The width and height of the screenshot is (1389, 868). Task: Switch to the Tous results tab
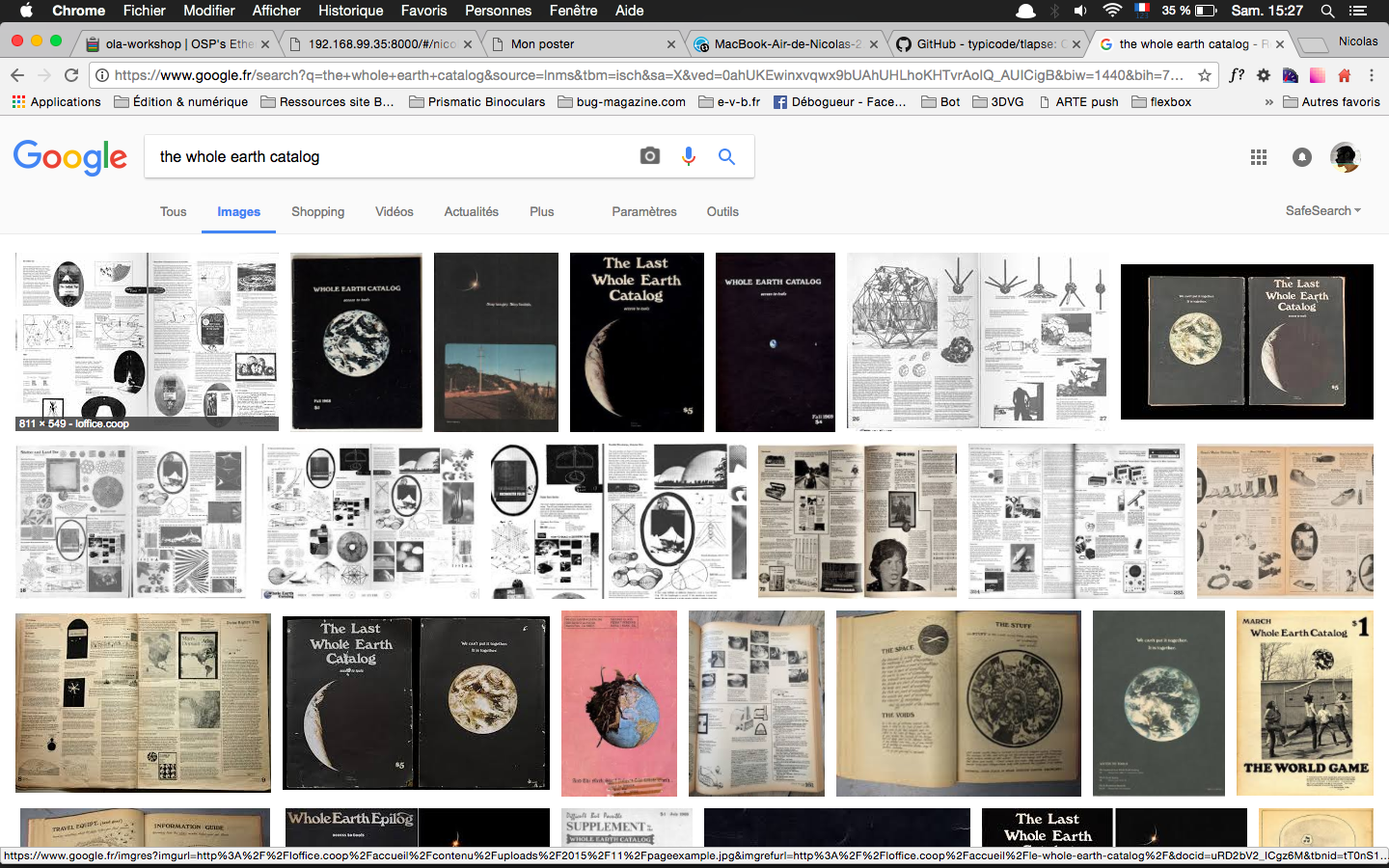pyautogui.click(x=174, y=211)
